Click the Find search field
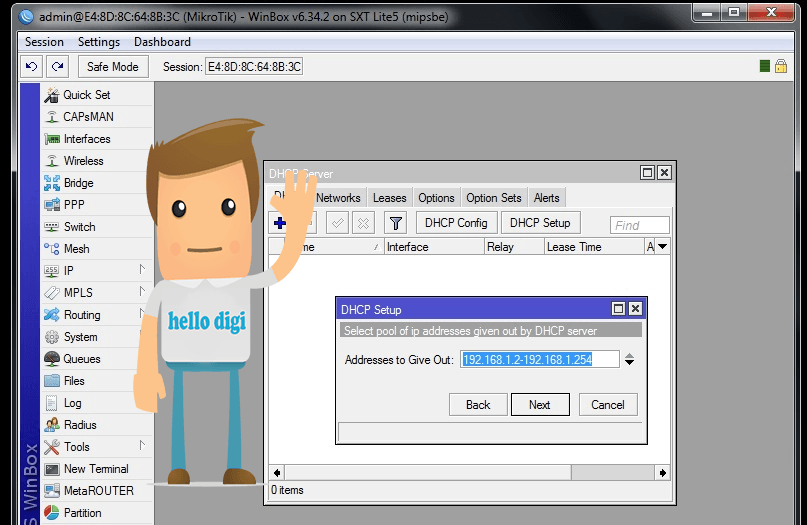Screen dimensions: 807x525 pyautogui.click(x=639, y=225)
